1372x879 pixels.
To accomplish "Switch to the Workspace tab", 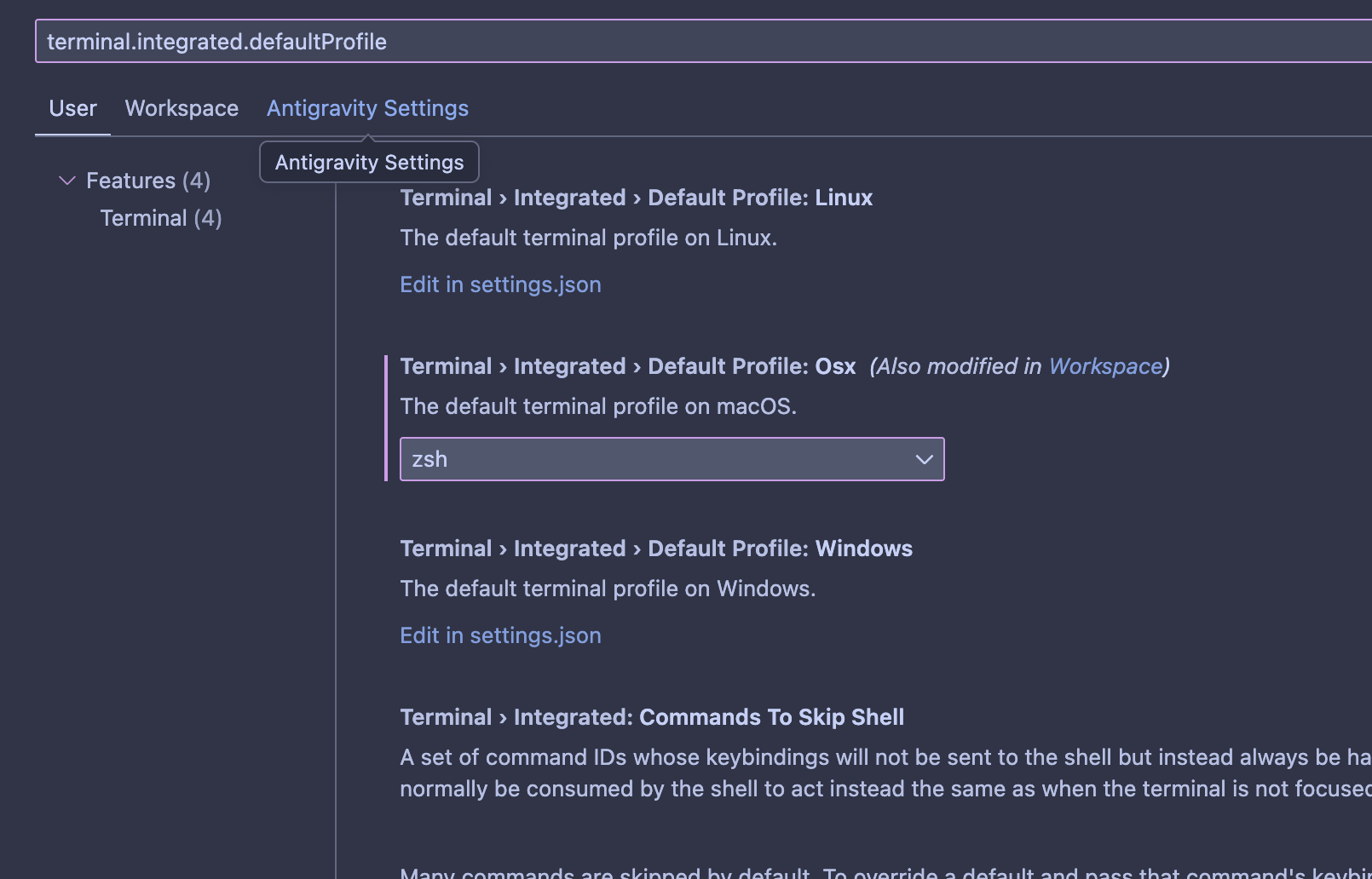I will tap(181, 108).
